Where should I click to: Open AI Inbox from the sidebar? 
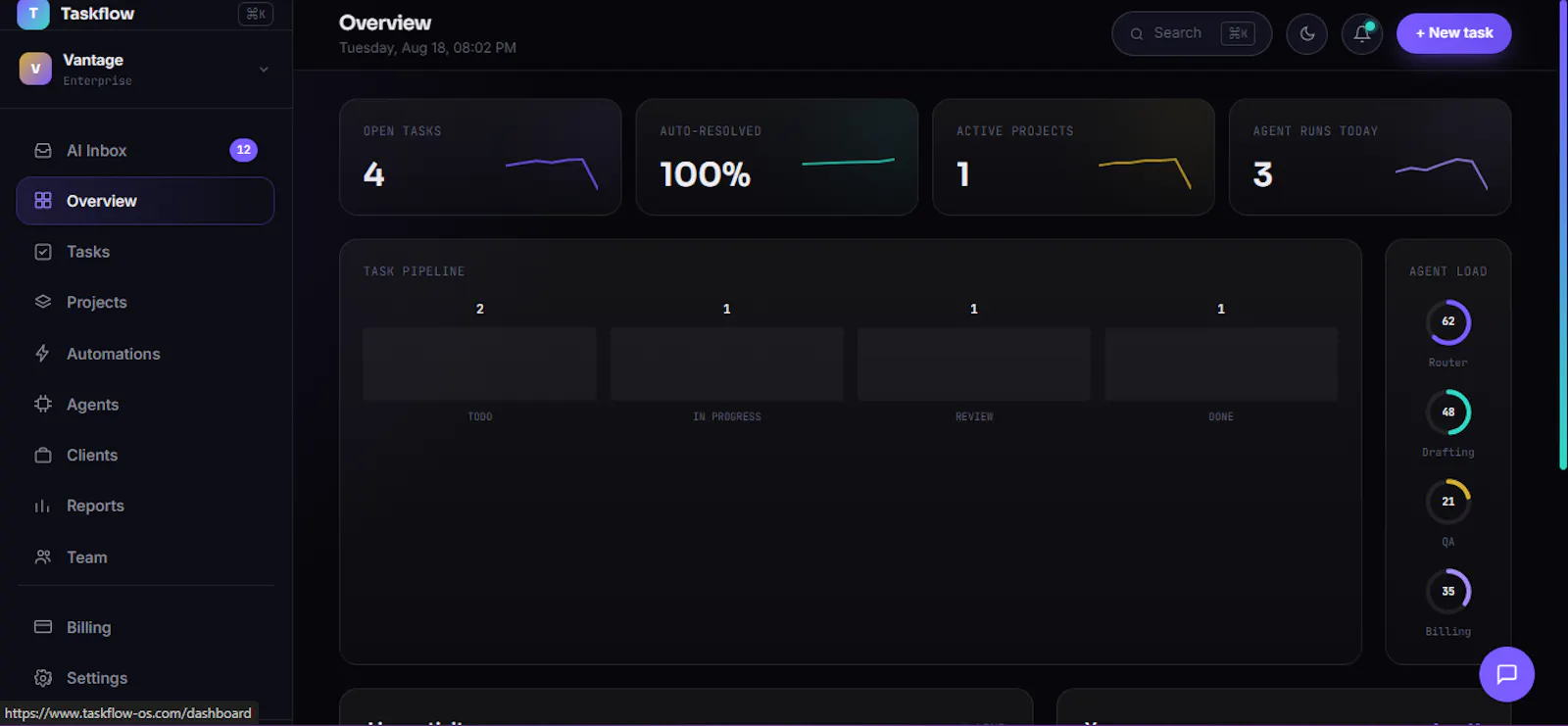[x=145, y=150]
